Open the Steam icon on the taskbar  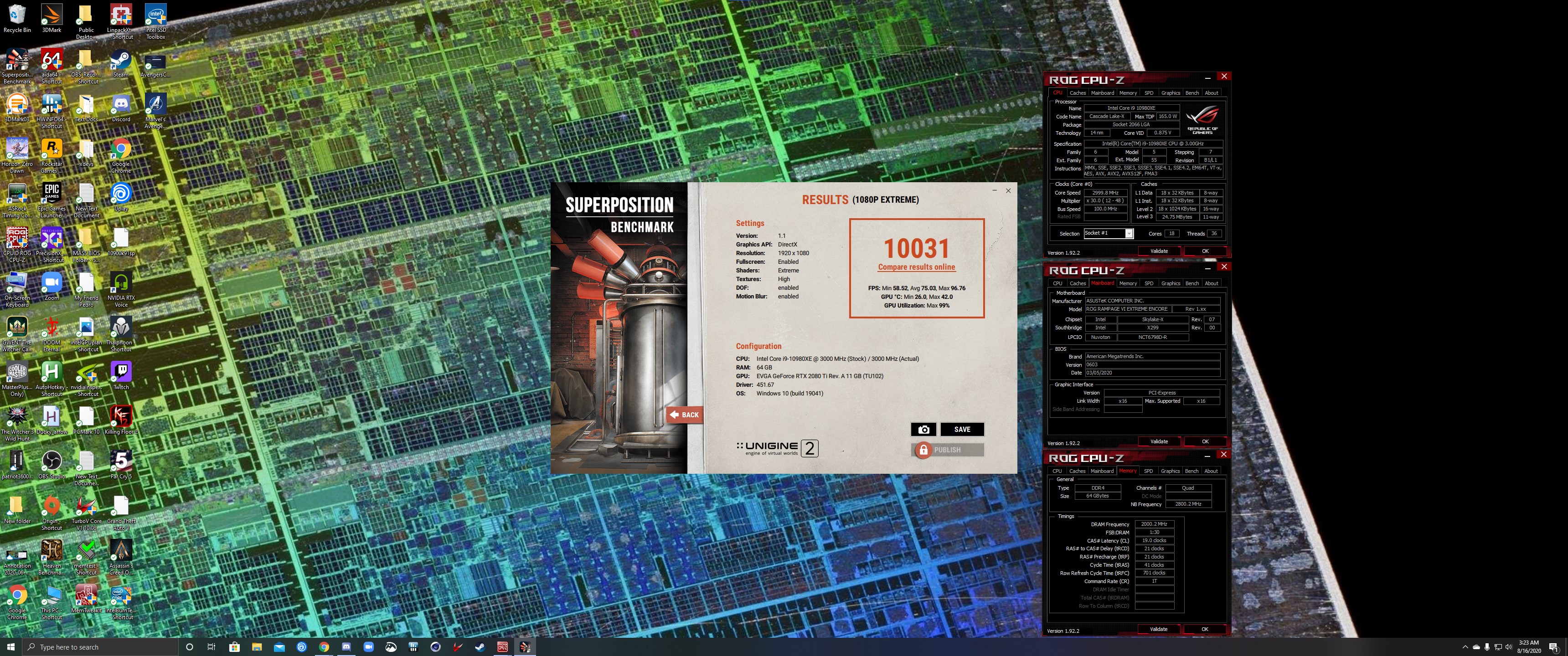(x=480, y=647)
